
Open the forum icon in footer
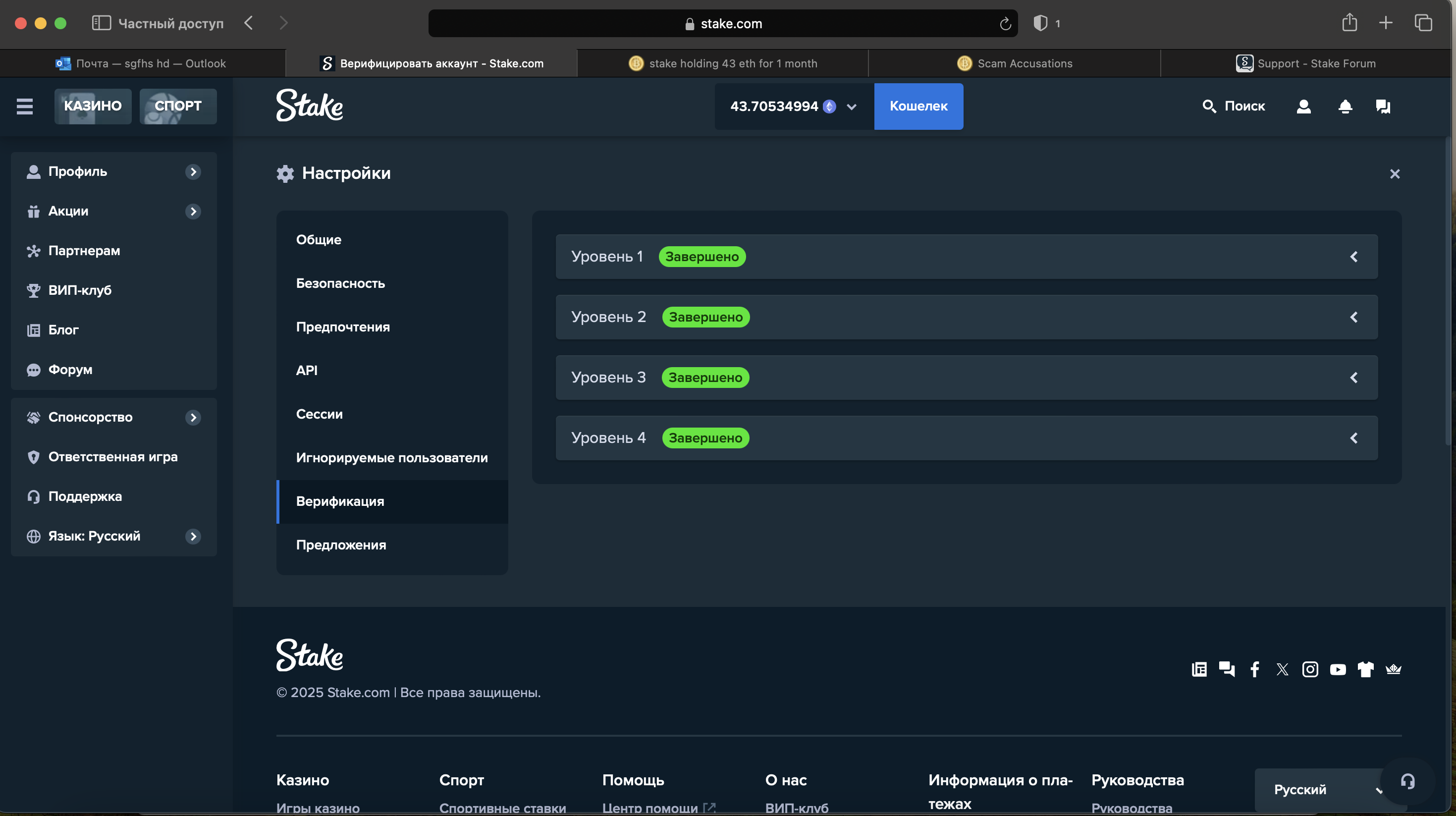tap(1227, 669)
